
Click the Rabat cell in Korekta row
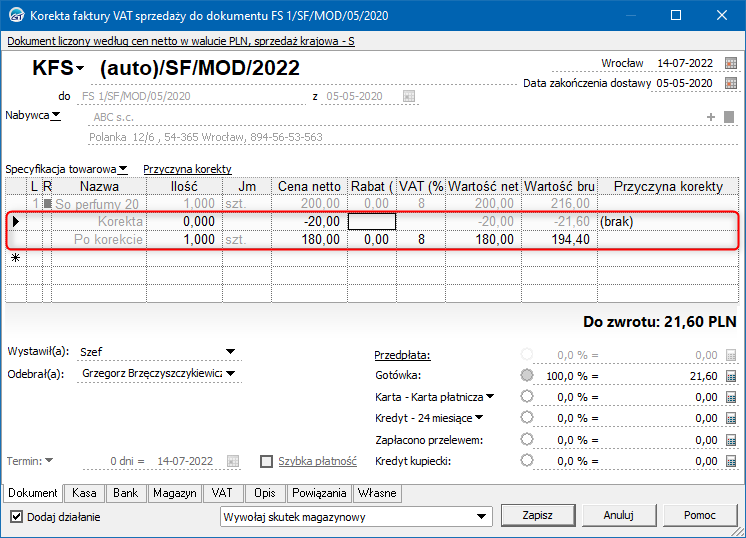click(372, 222)
